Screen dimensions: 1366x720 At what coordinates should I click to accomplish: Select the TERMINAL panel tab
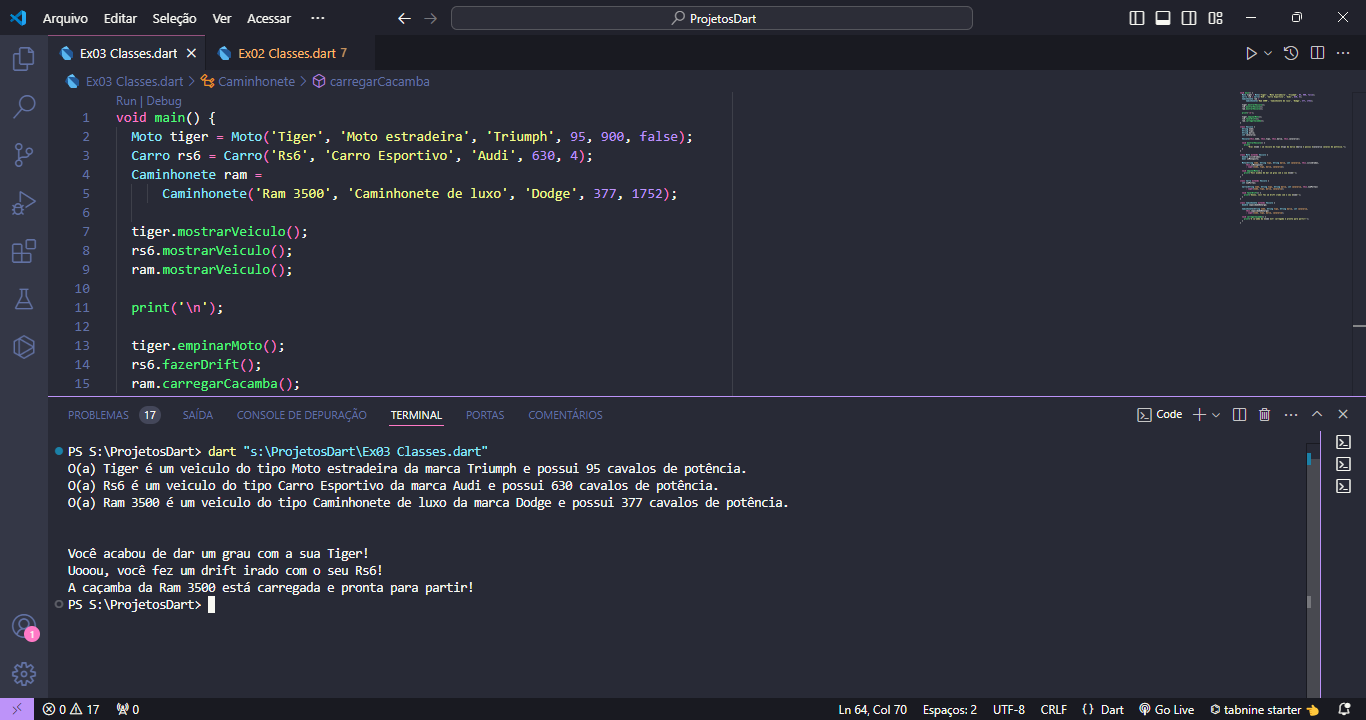coord(416,415)
